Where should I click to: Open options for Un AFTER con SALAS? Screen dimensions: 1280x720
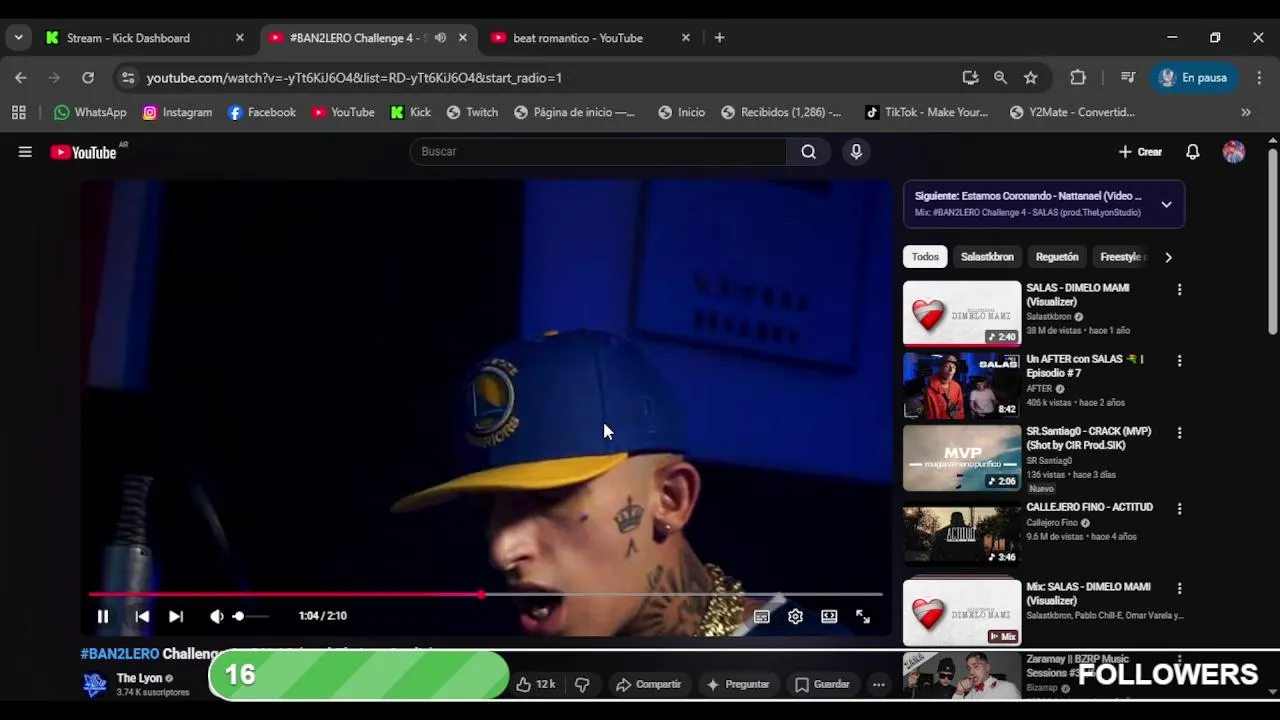pyautogui.click(x=1179, y=360)
